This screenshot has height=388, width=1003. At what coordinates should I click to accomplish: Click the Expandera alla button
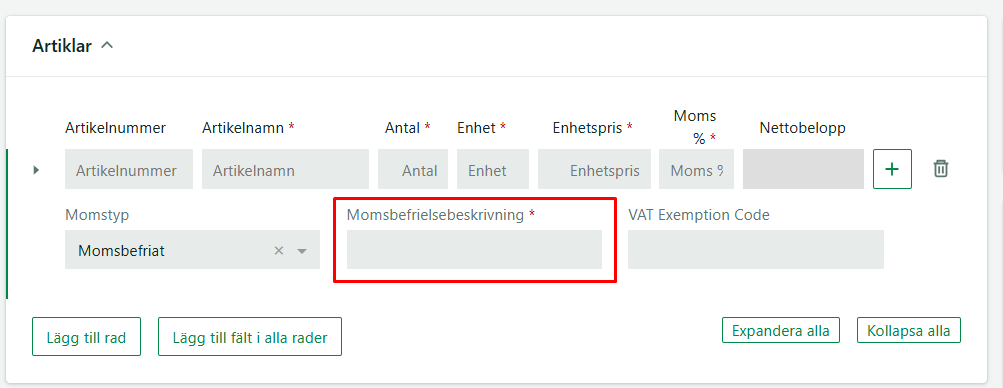coord(780,330)
